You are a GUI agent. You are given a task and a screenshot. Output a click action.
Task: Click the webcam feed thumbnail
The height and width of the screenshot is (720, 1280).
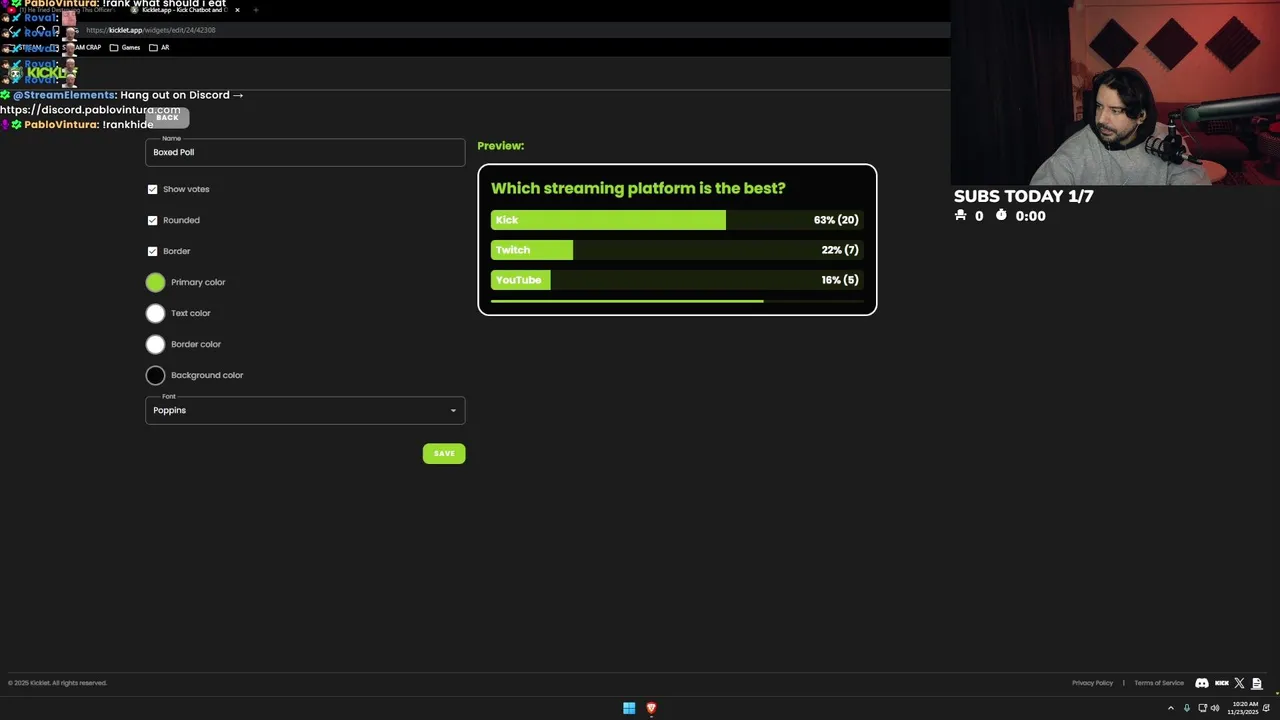[1115, 92]
